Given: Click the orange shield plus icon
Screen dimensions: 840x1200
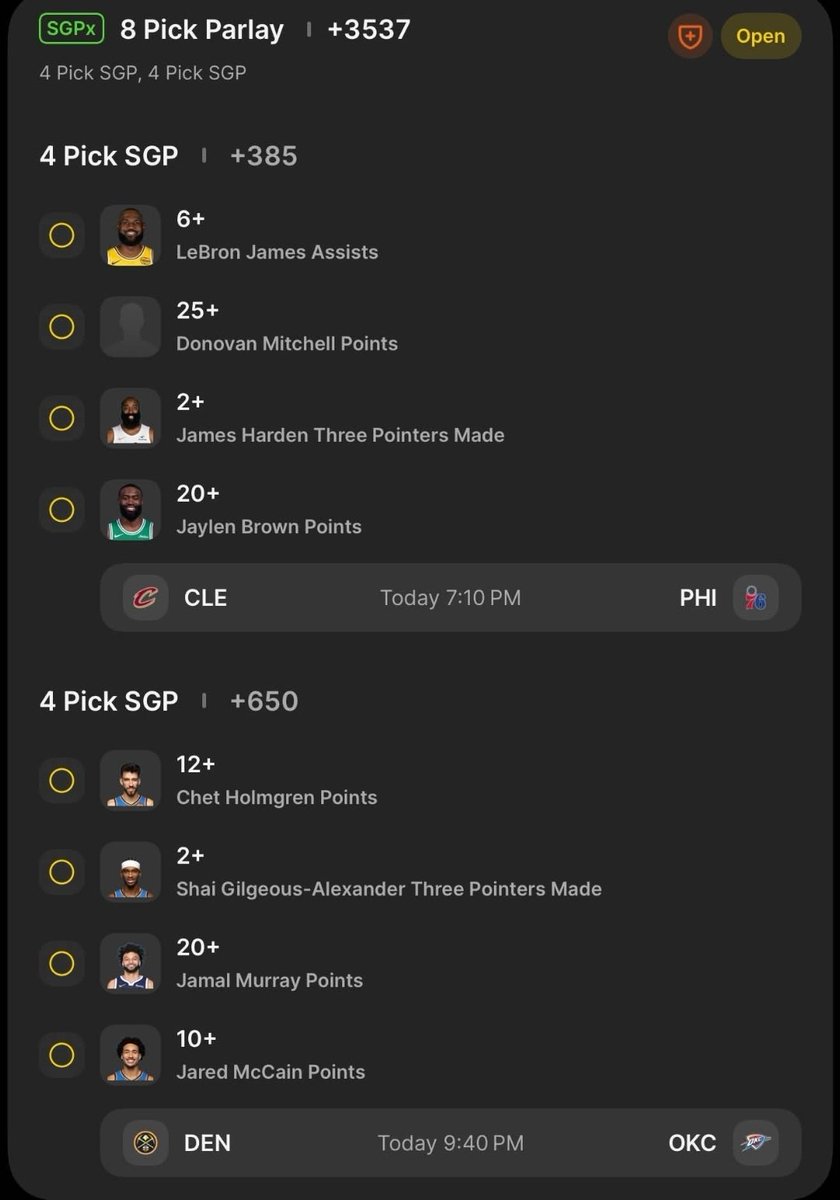Looking at the screenshot, I should point(691,37).
